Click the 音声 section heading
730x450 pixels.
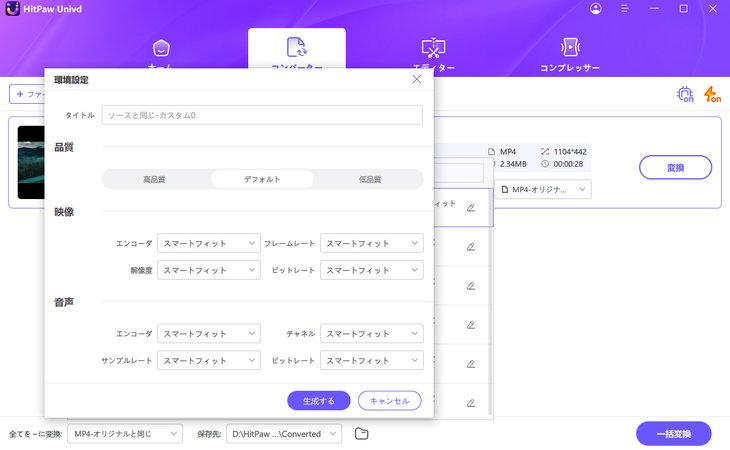(64, 302)
